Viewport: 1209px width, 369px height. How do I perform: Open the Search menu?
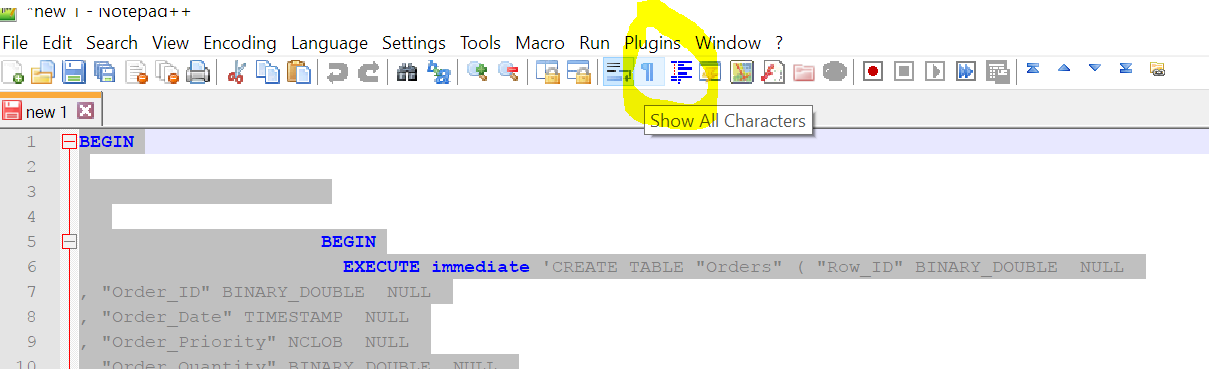coord(112,43)
